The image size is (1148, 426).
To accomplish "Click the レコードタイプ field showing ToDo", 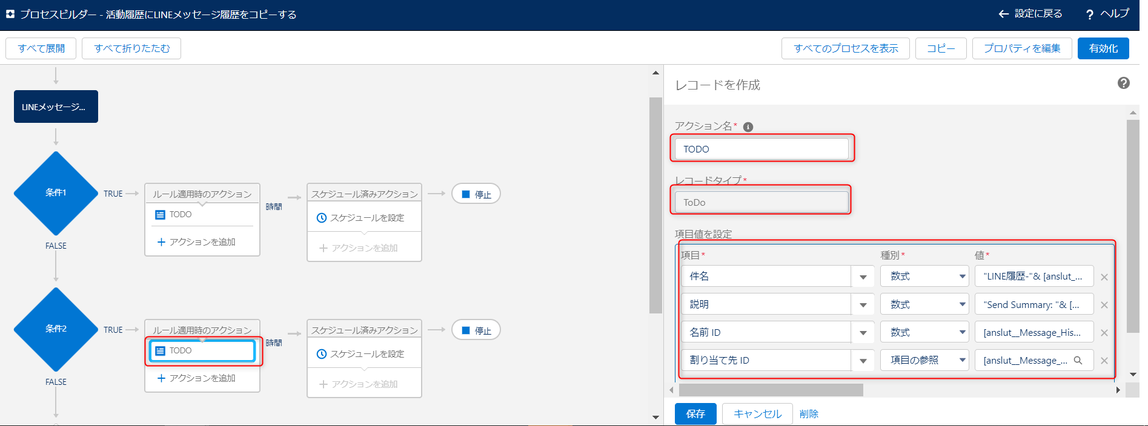I will pyautogui.click(x=761, y=201).
